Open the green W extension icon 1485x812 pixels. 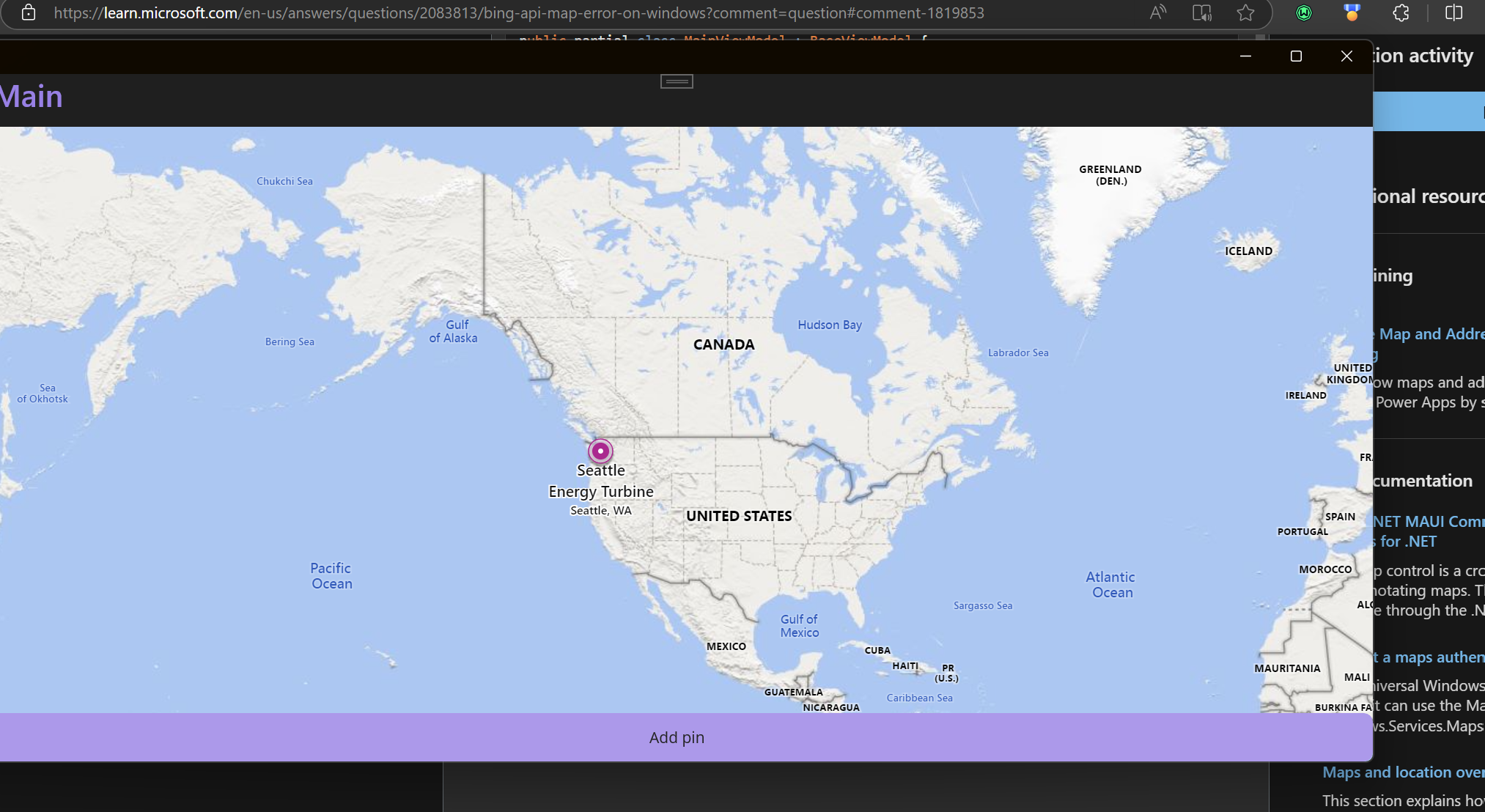click(1304, 12)
